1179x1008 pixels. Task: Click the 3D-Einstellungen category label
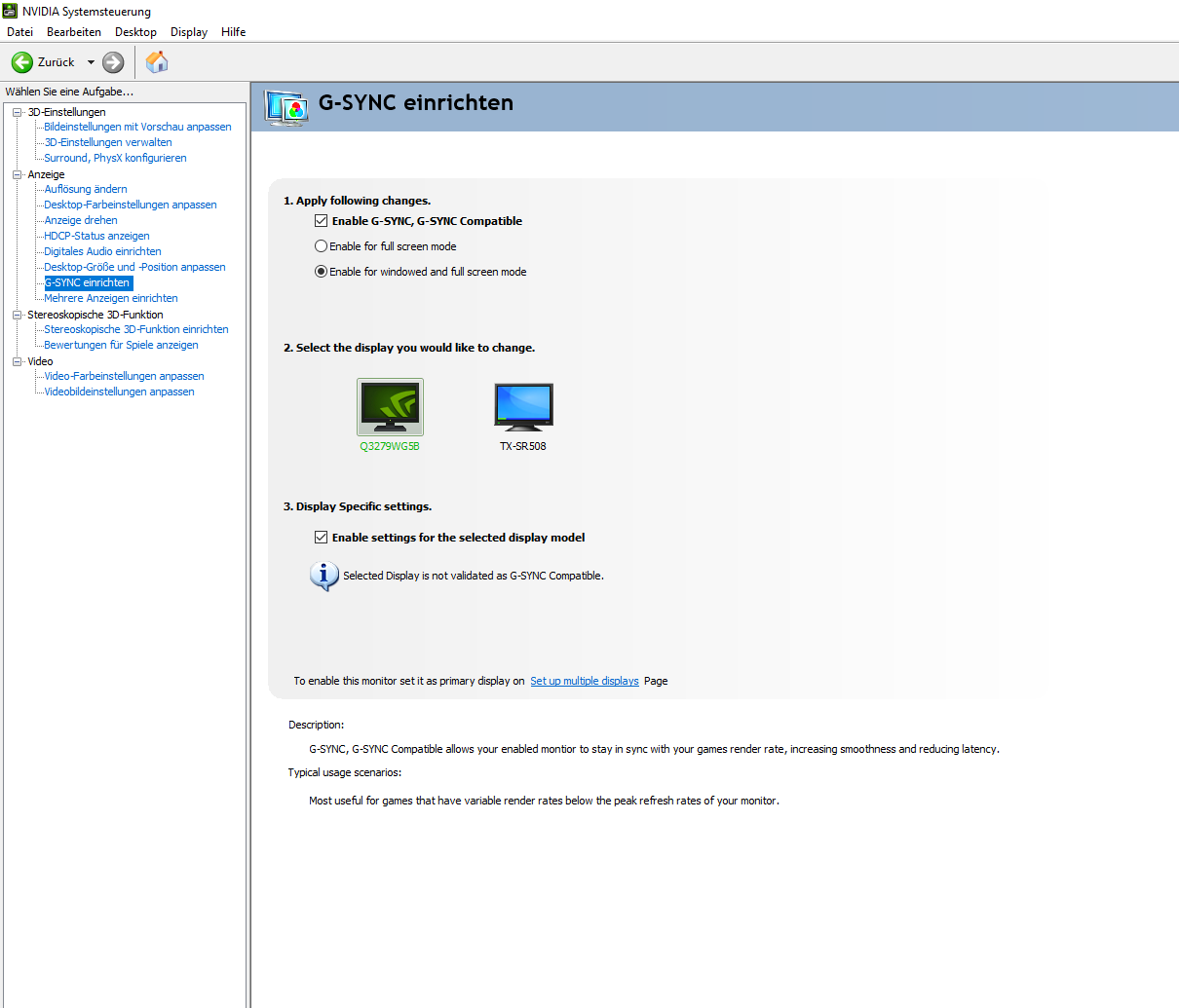click(66, 112)
